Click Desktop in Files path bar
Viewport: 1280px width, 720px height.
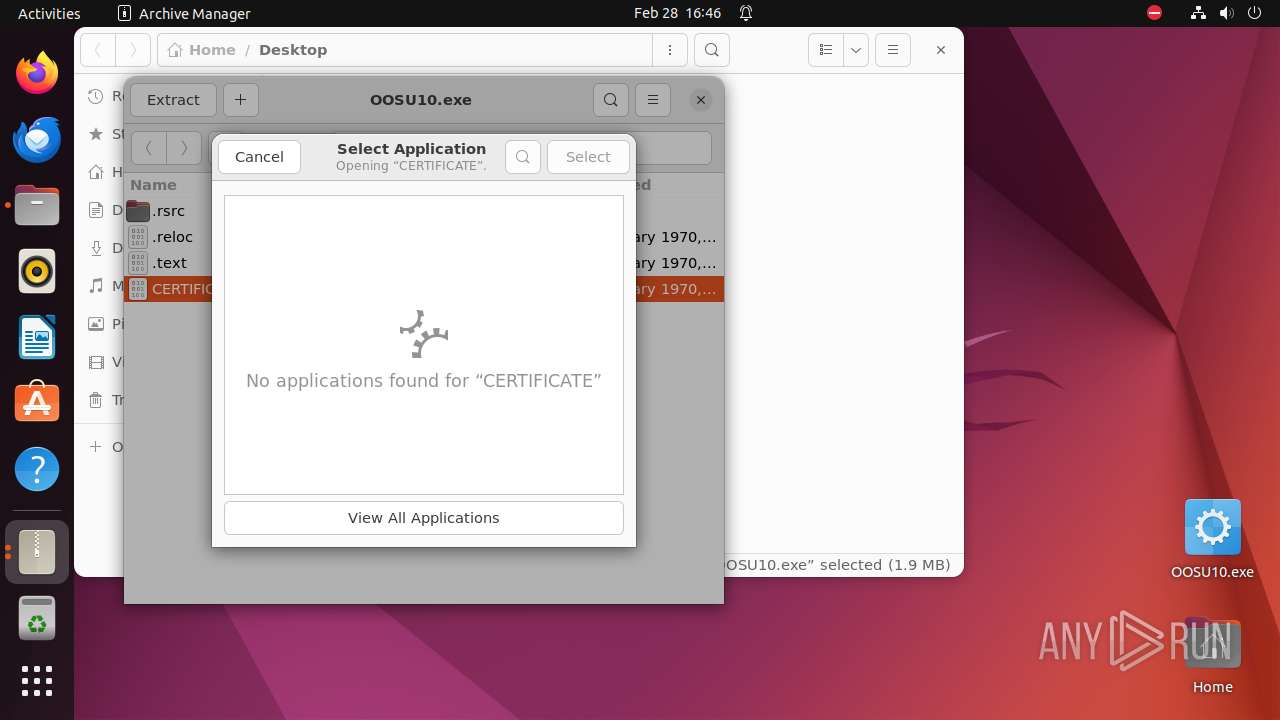coord(293,50)
